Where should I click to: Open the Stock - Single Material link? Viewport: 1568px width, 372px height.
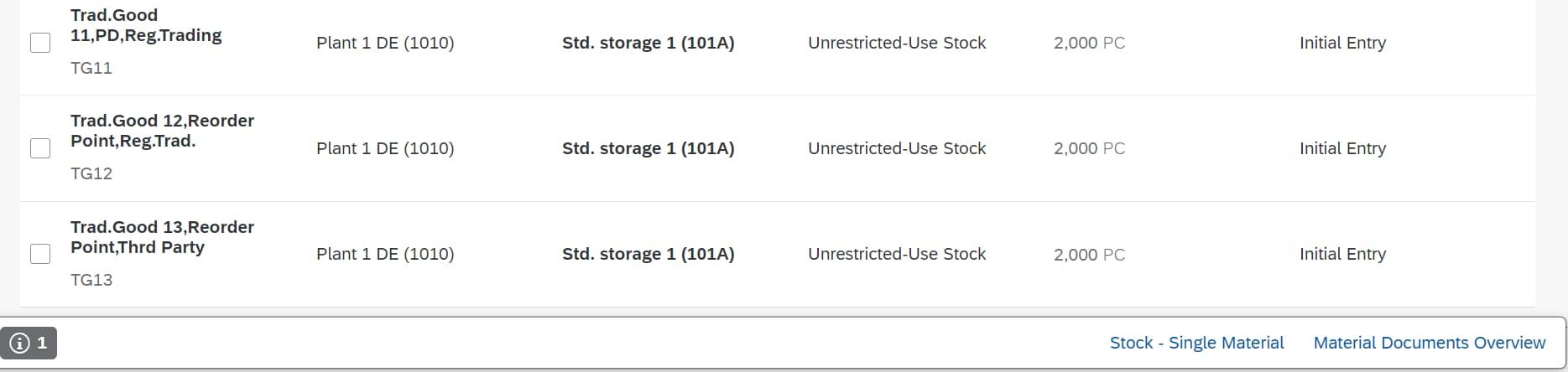tap(1196, 343)
